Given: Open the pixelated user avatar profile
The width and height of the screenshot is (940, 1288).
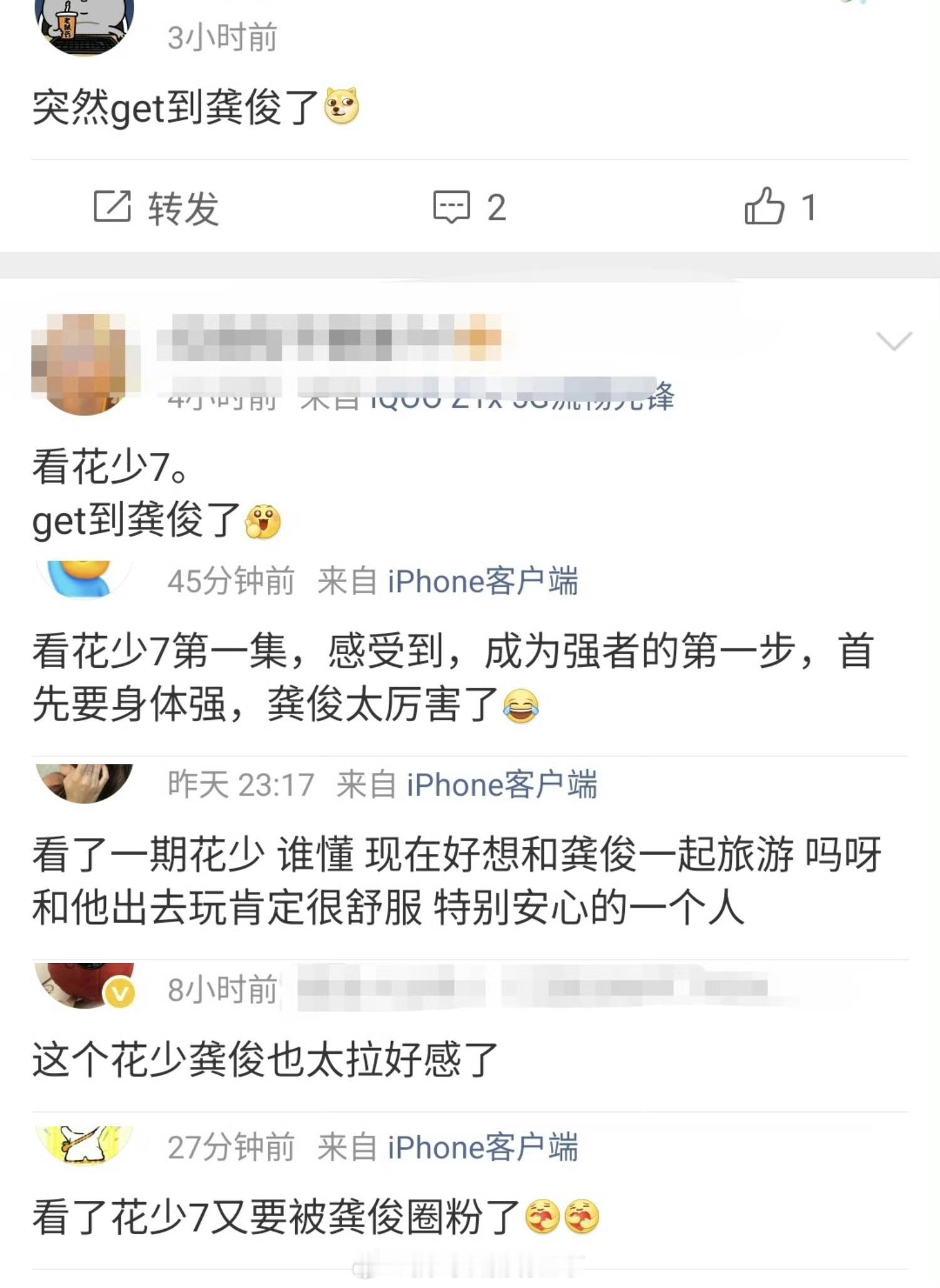Looking at the screenshot, I should [x=84, y=364].
